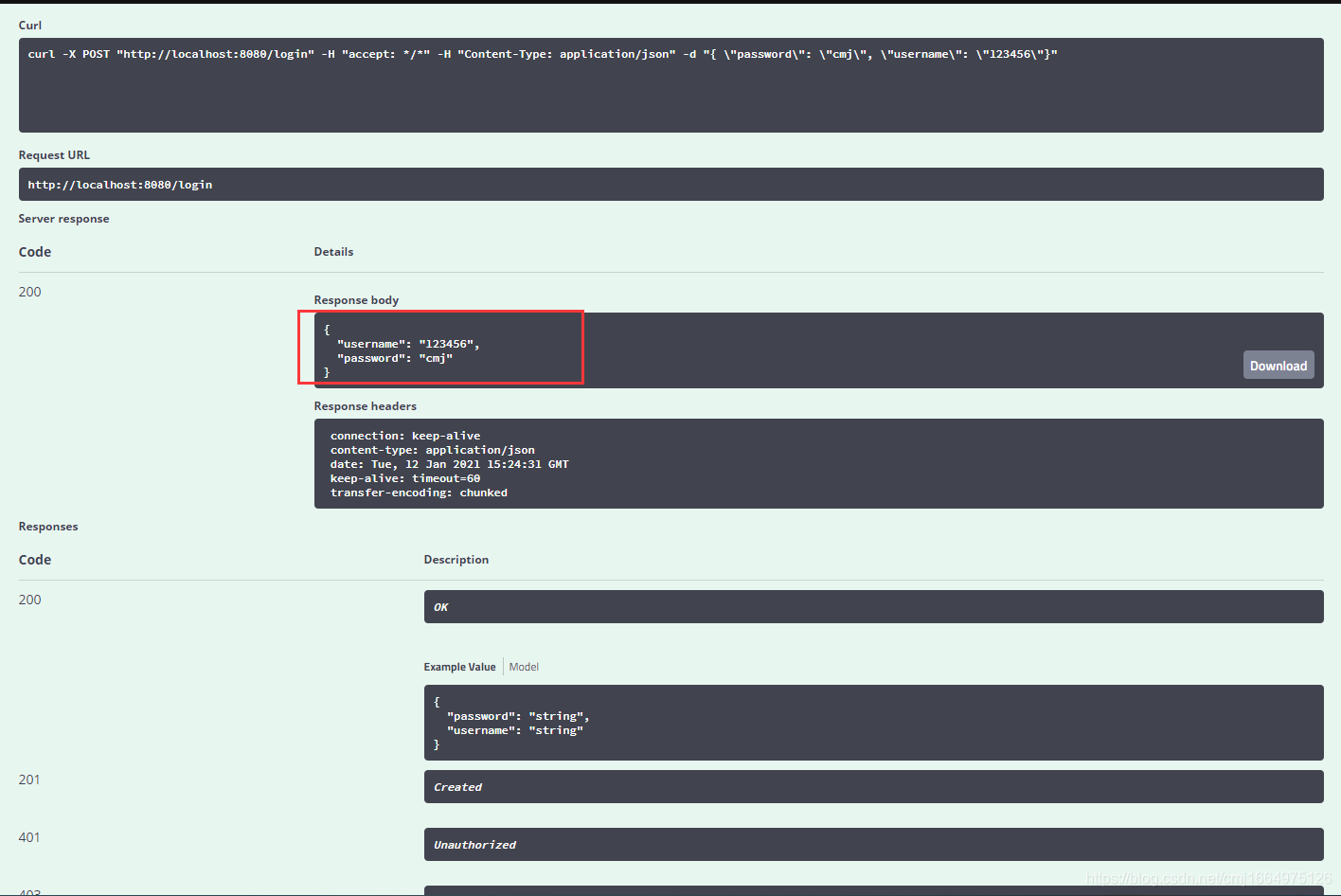
Task: Click the date header line with 12 Jan 2021
Action: tap(450, 464)
